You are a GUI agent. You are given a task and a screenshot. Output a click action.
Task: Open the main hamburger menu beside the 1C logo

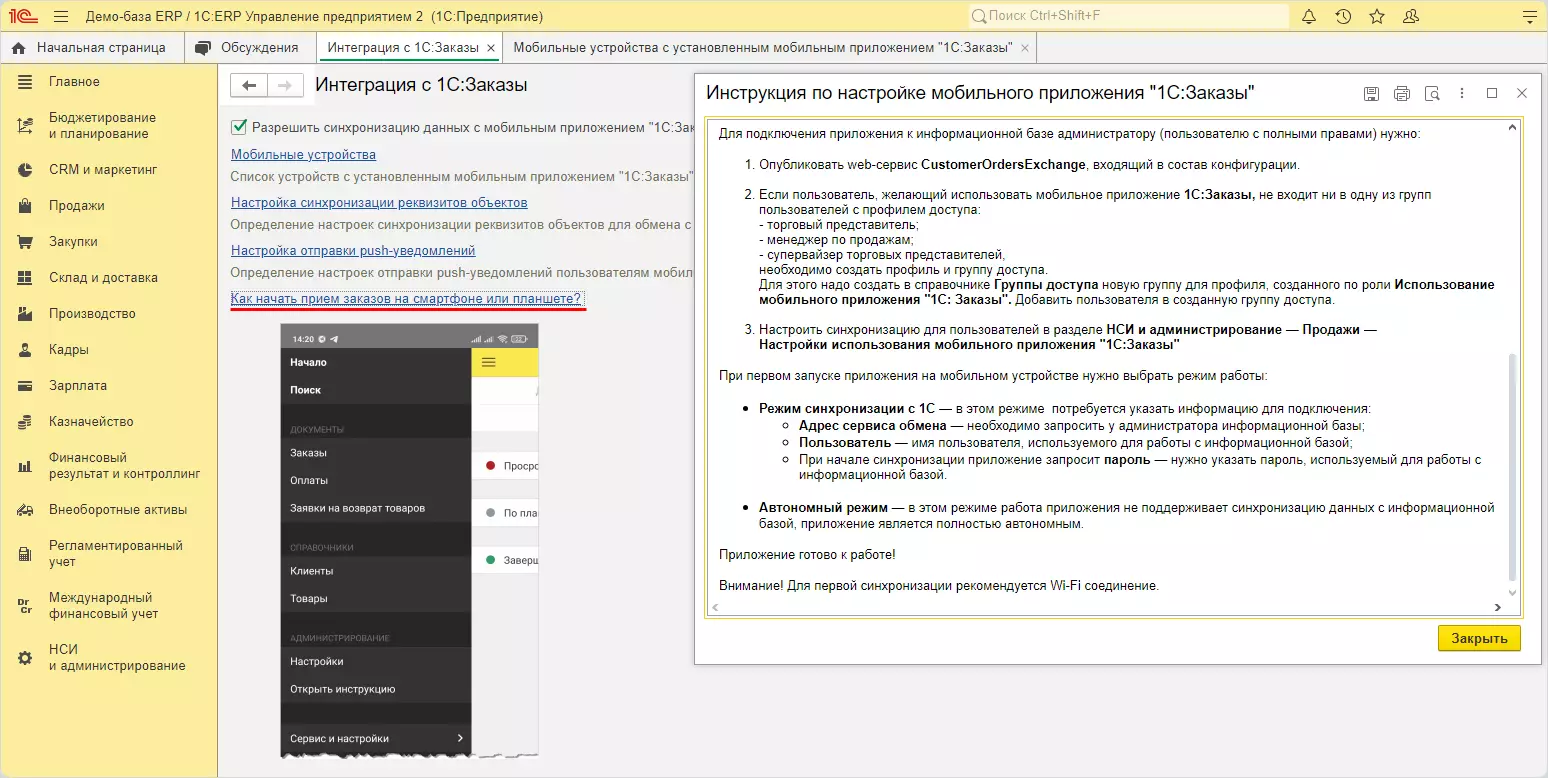(60, 17)
